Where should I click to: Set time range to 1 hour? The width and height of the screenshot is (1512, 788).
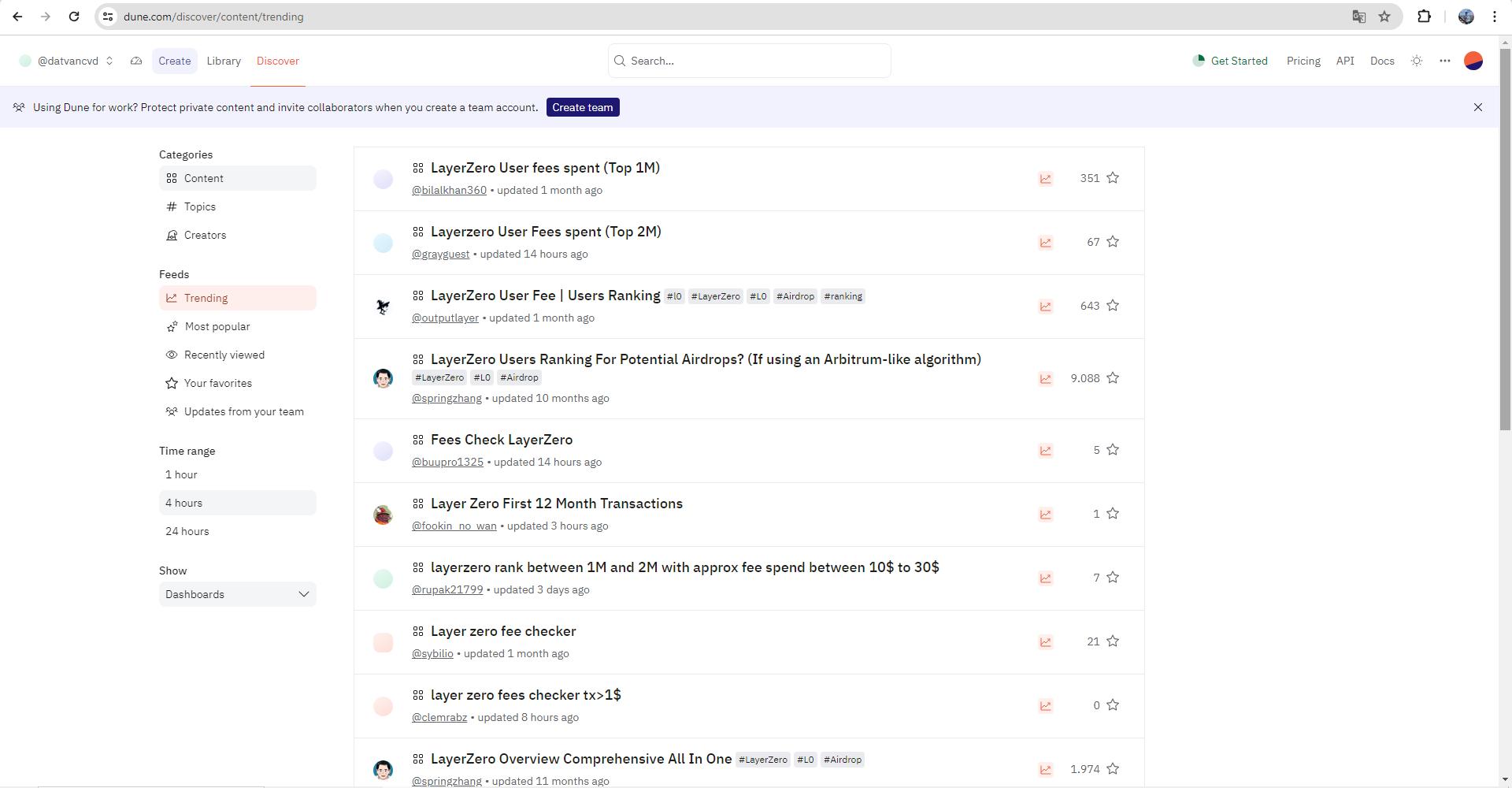(x=237, y=474)
